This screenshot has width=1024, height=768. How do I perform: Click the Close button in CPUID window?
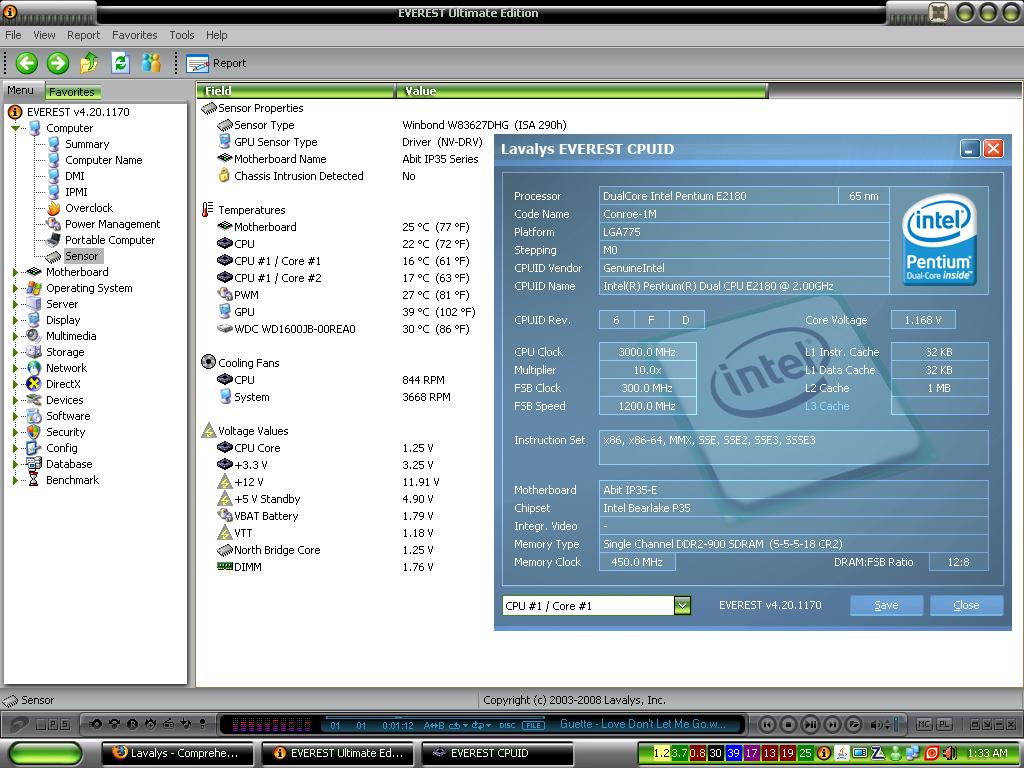966,605
